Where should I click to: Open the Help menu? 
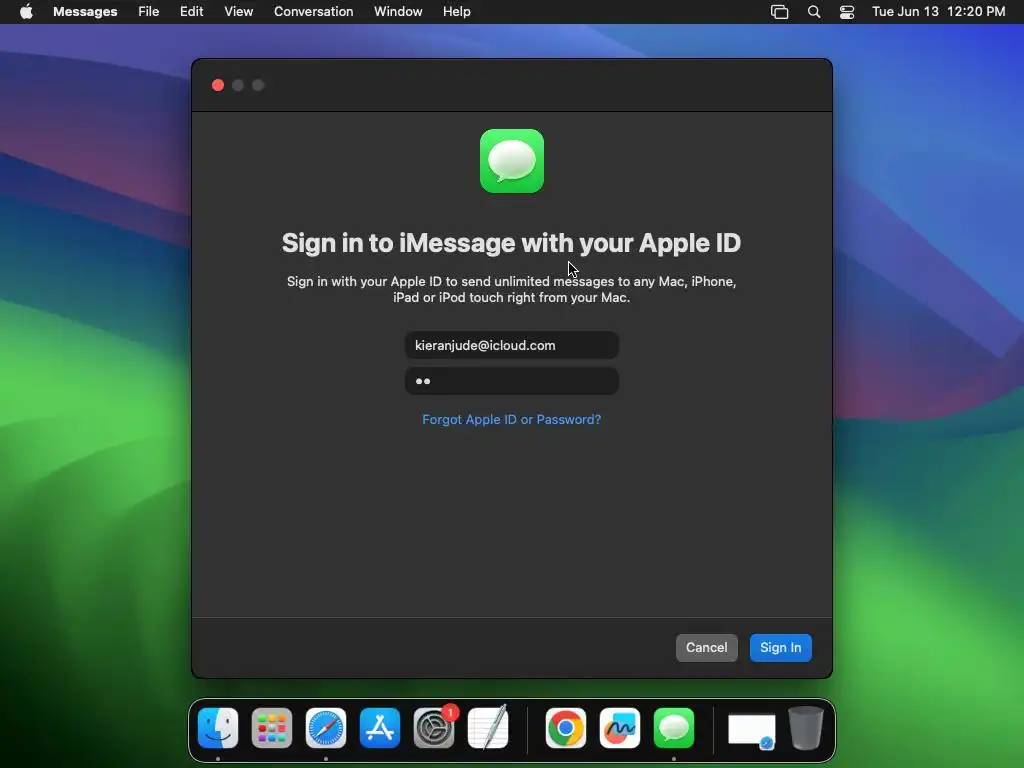[x=456, y=11]
